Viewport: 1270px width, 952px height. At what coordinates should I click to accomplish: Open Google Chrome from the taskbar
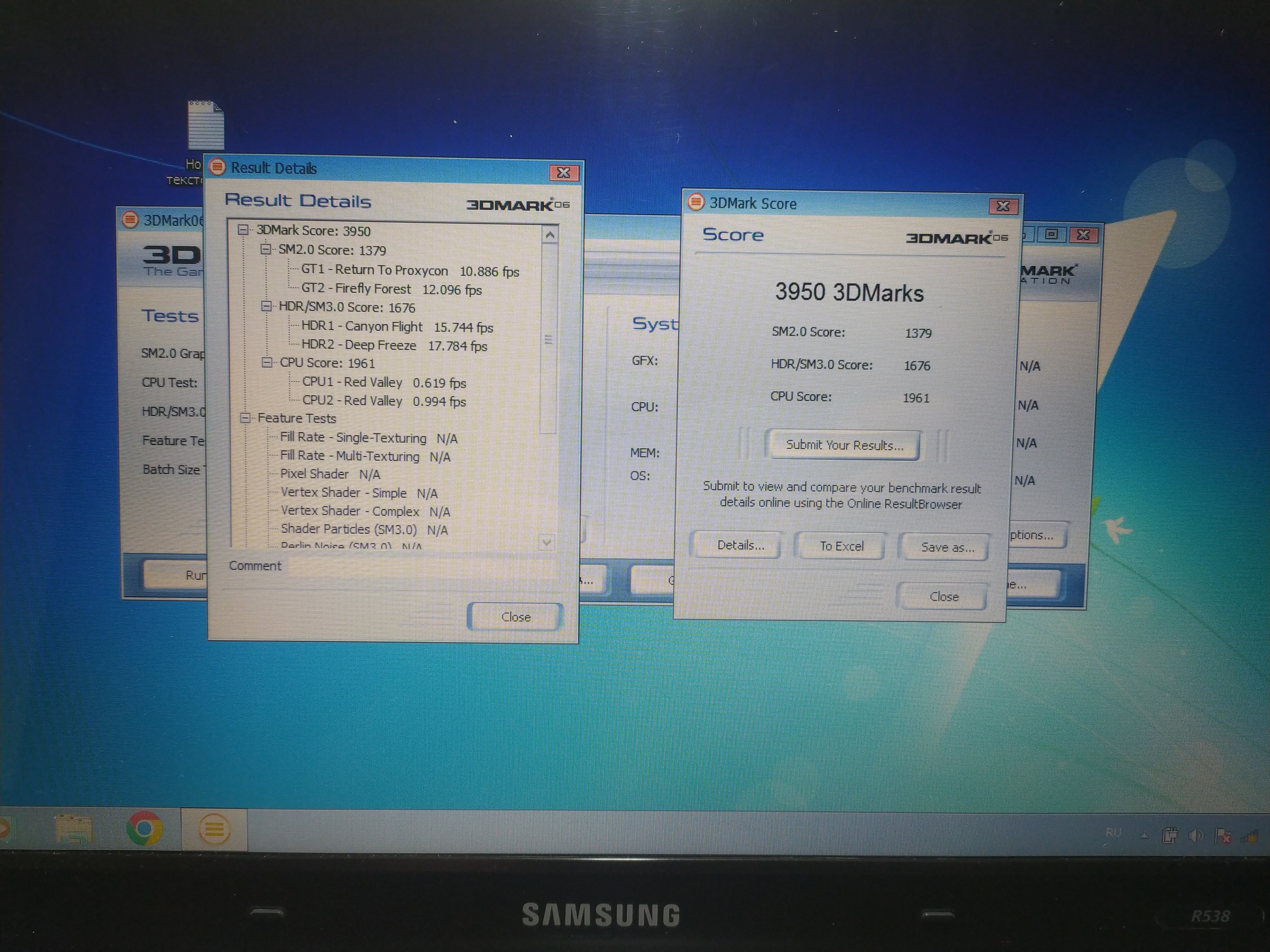pos(144,829)
